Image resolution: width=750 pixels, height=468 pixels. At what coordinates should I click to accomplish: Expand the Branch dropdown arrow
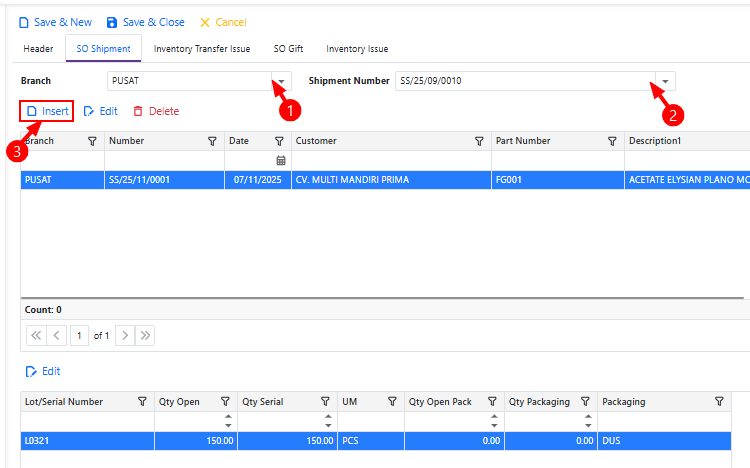(281, 81)
